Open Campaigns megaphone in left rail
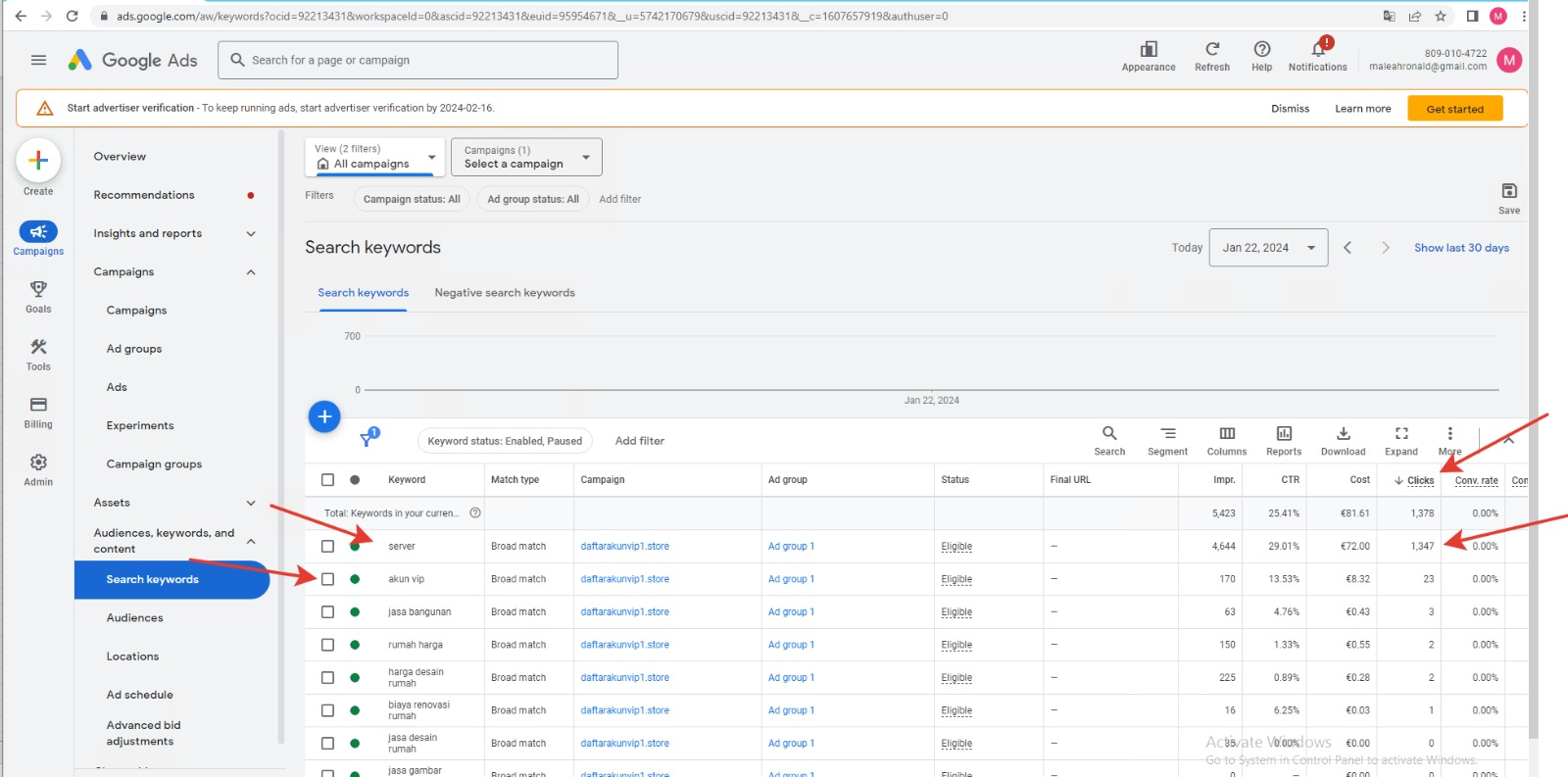The image size is (1568, 777). pos(38,232)
